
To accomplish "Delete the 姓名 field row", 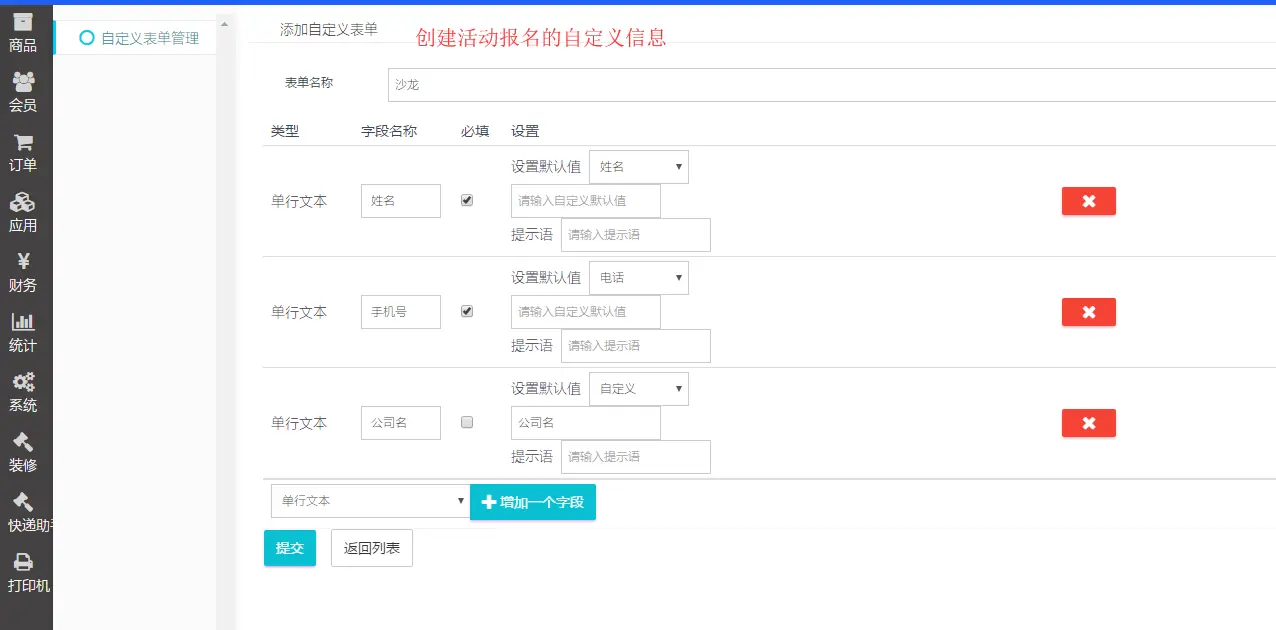I will tap(1088, 200).
